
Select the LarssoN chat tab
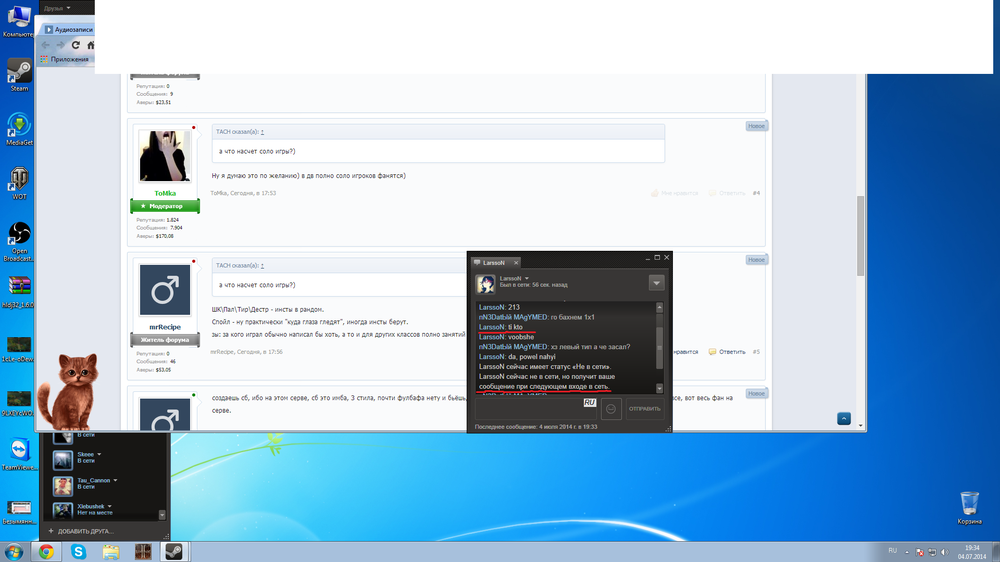(496, 263)
